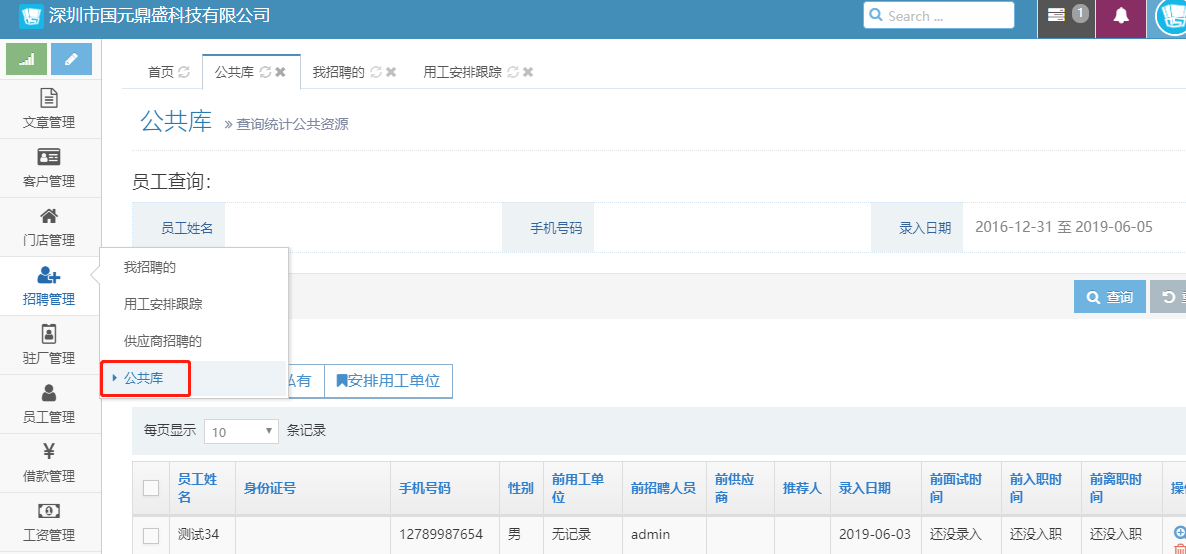Image resolution: width=1186 pixels, height=554 pixels.
Task: Open 借款管理 yen icon in sidebar
Action: pyautogui.click(x=49, y=462)
